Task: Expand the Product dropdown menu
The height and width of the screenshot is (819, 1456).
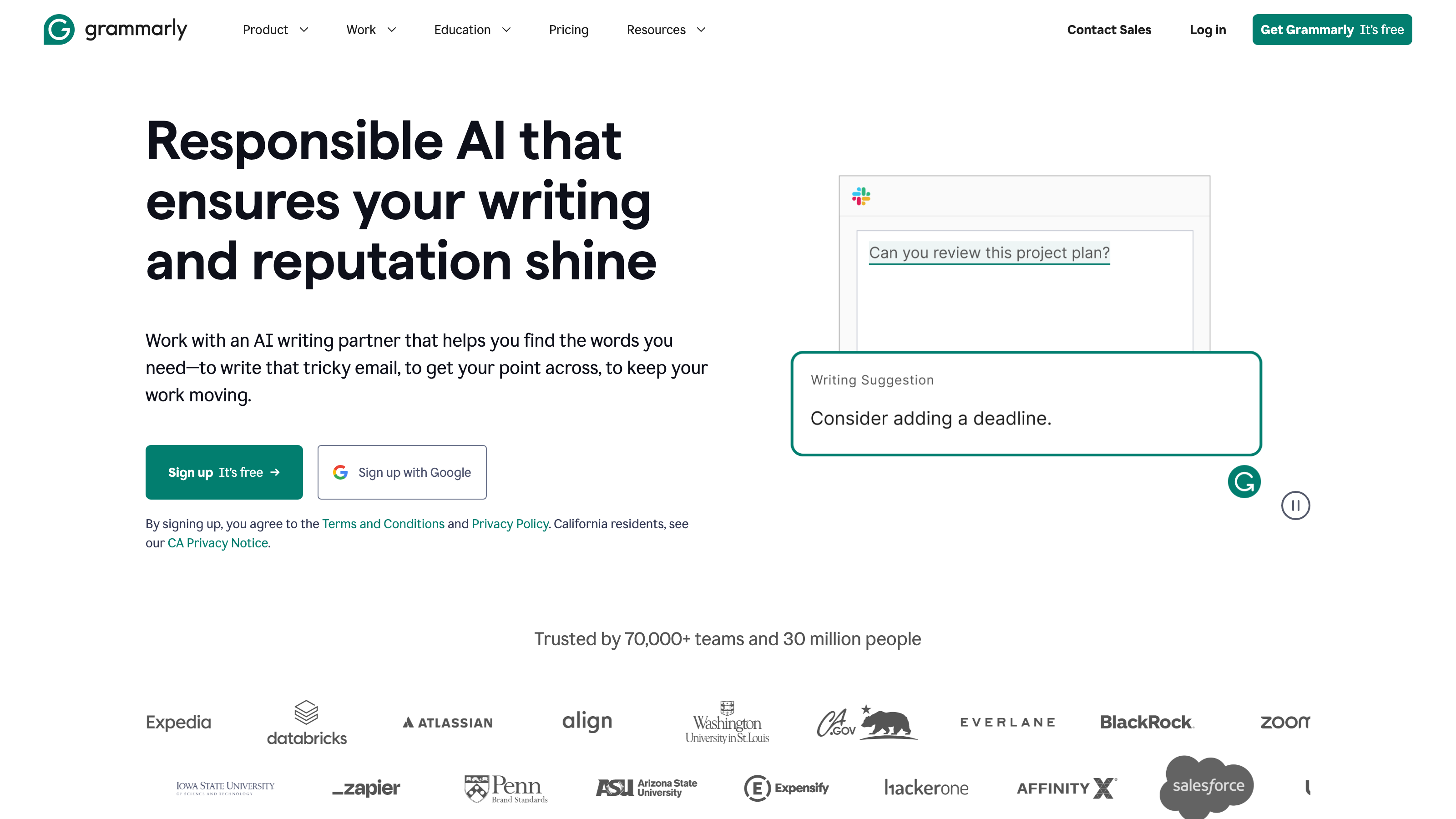Action: pyautogui.click(x=275, y=30)
